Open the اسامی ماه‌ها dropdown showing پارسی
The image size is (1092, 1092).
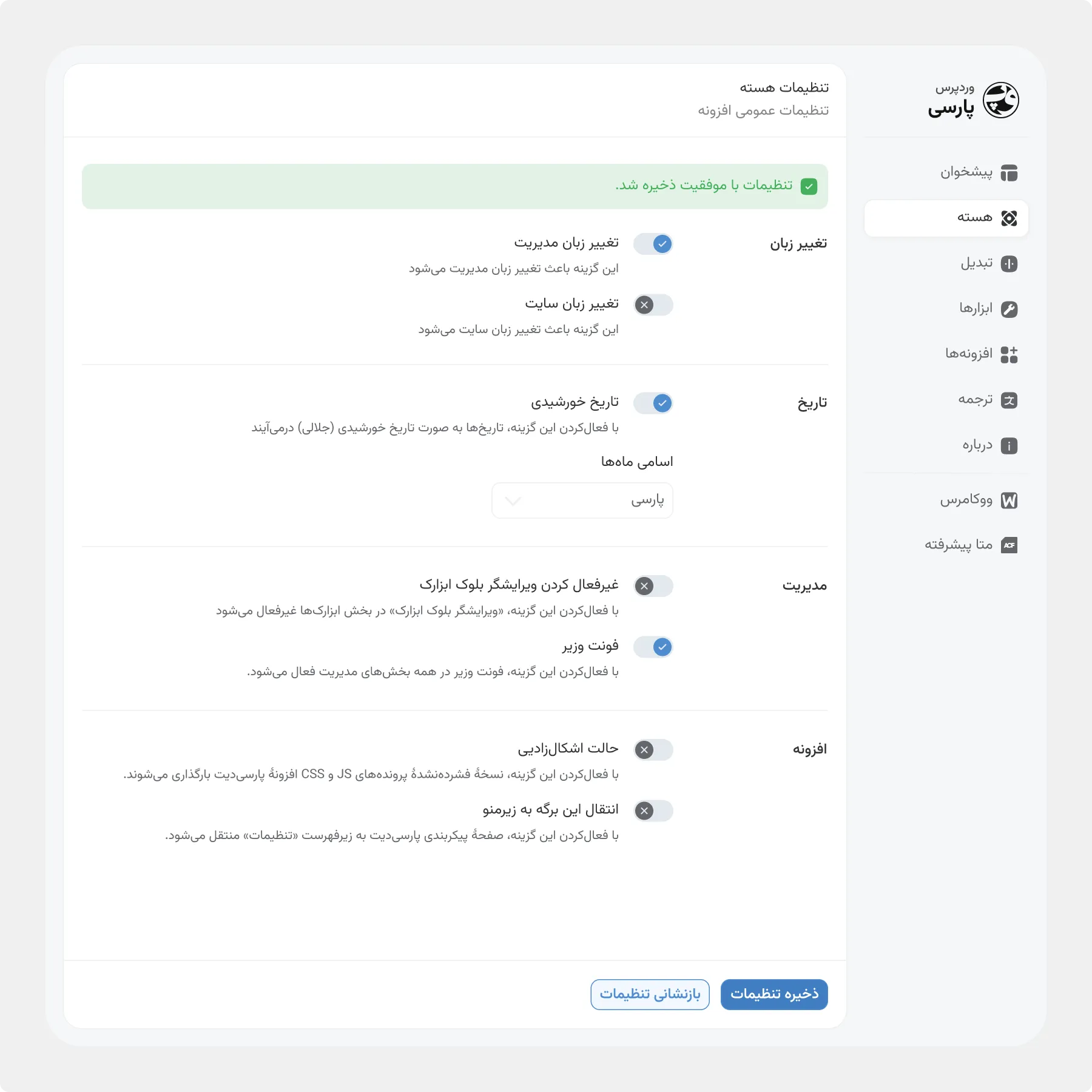(582, 500)
